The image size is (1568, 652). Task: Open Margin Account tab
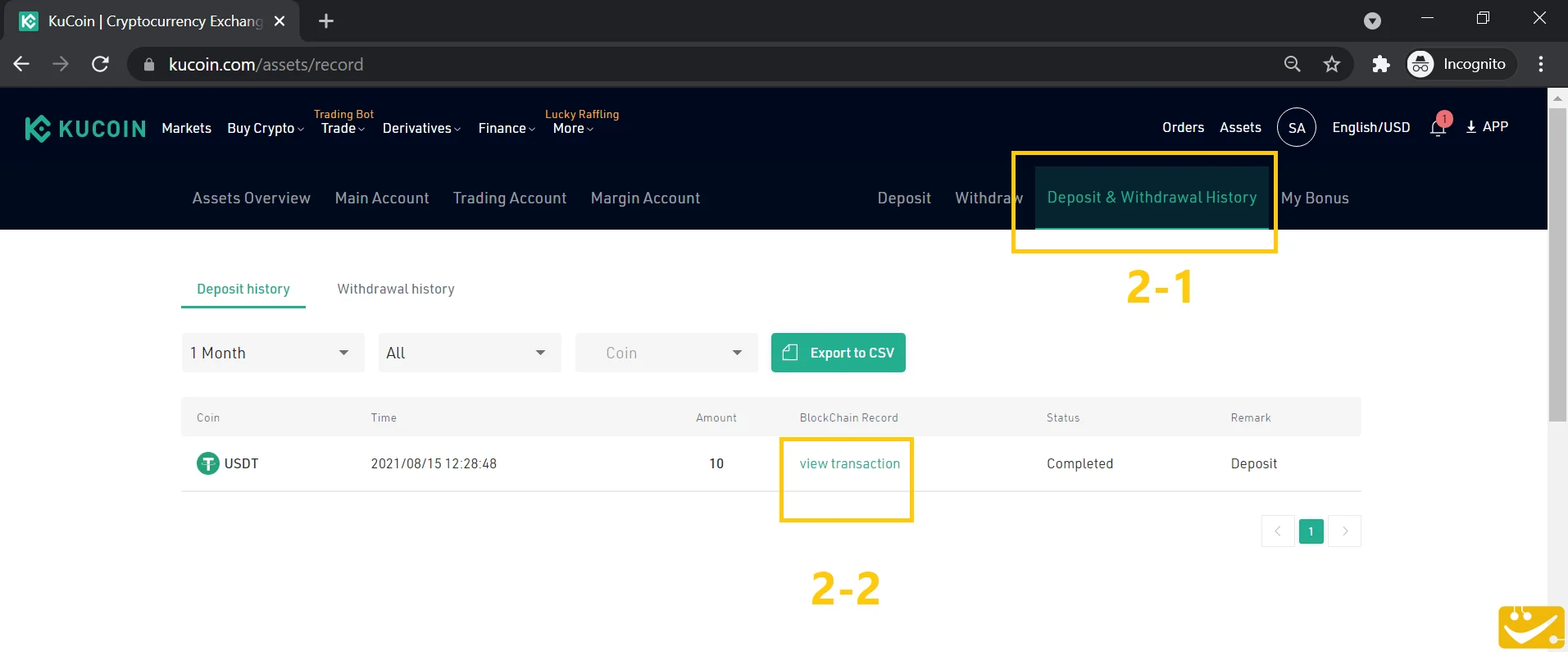pos(646,198)
